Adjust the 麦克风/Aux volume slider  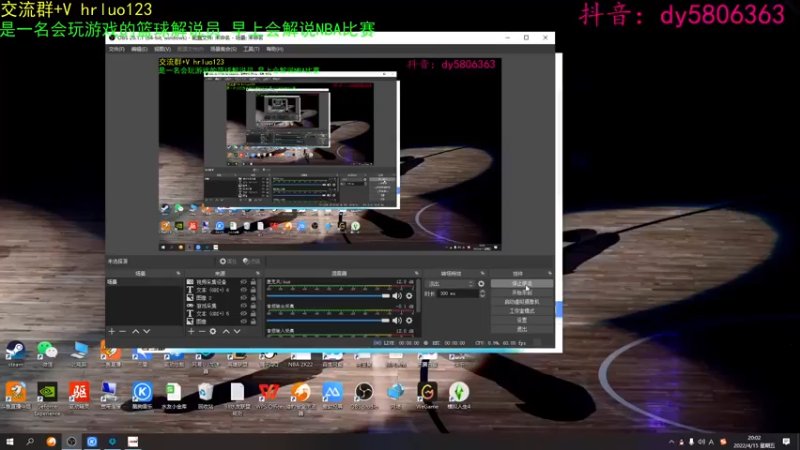[x=328, y=295]
